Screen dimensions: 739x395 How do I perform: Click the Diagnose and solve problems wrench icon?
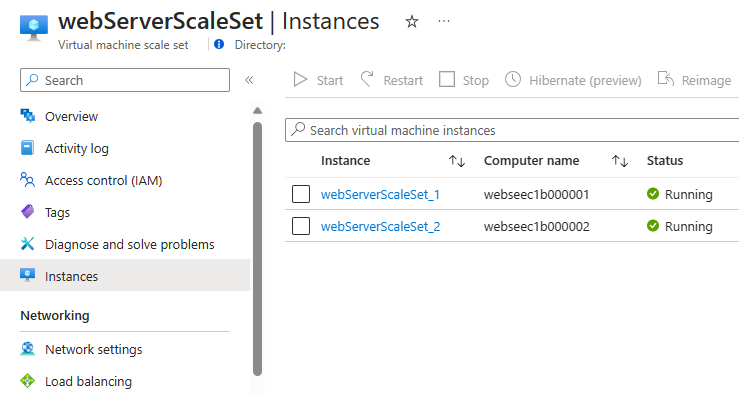click(x=27, y=244)
